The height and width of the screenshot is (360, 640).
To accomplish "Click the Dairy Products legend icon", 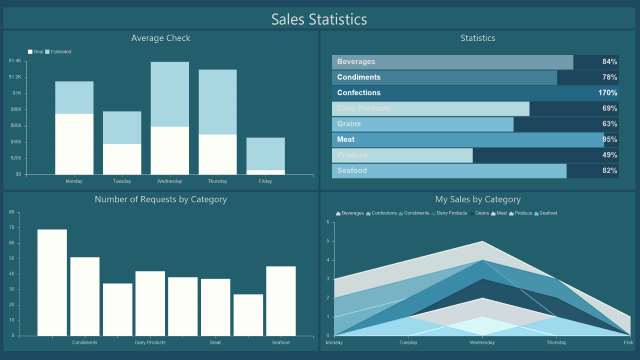I will pyautogui.click(x=433, y=213).
